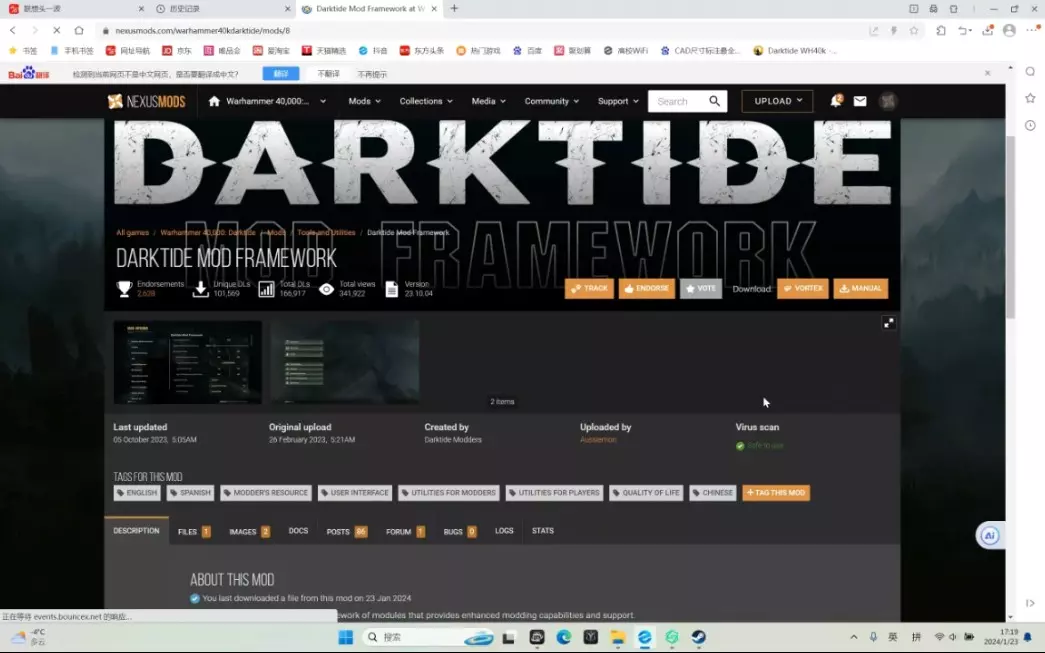Expand the Collections menu
1045x653 pixels.
pyautogui.click(x=426, y=101)
